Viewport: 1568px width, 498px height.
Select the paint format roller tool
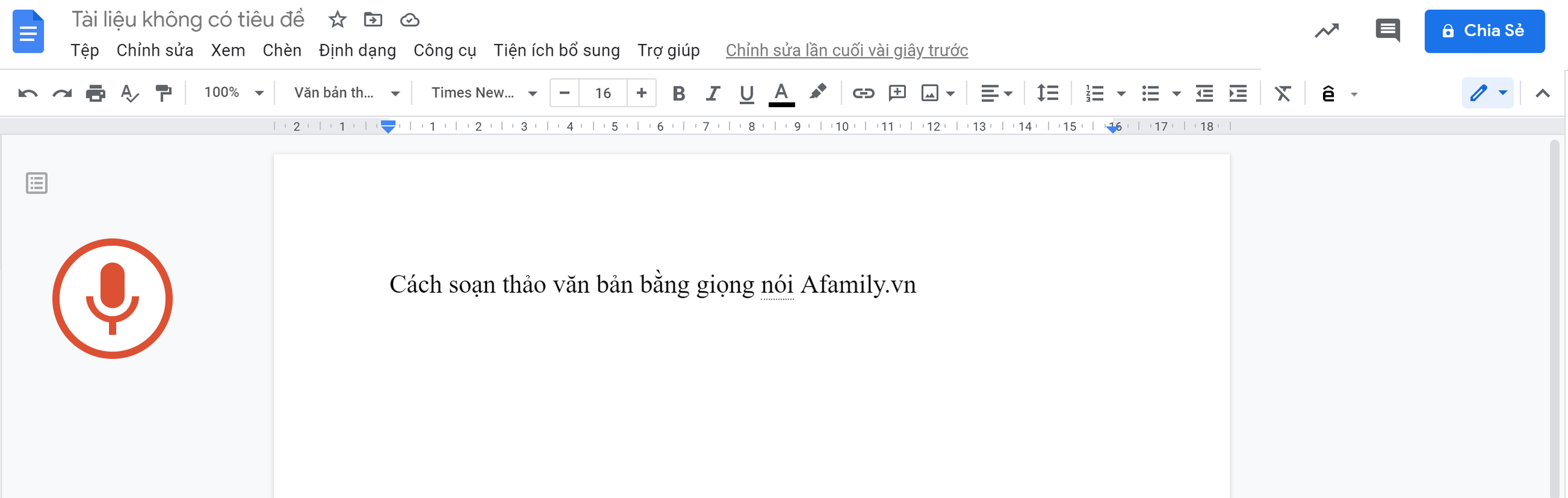point(164,93)
